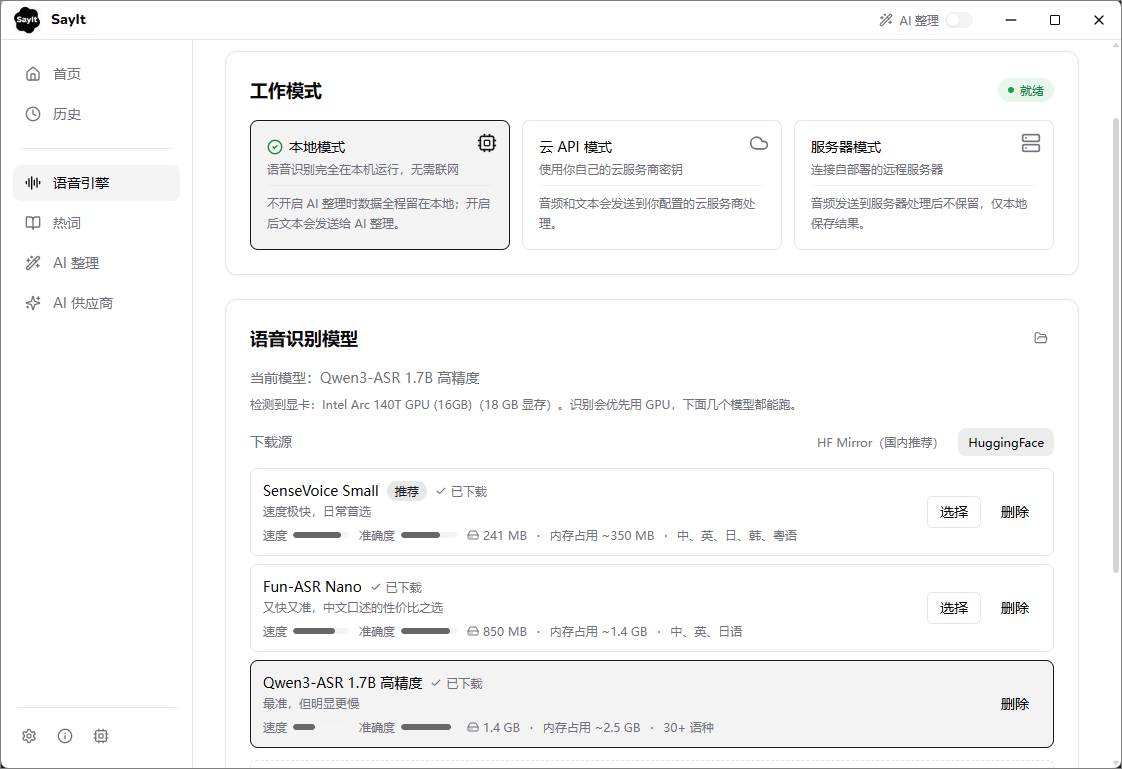This screenshot has width=1122, height=769.
Task: Click the disk icon beside 1.4 GB
Action: point(472,727)
